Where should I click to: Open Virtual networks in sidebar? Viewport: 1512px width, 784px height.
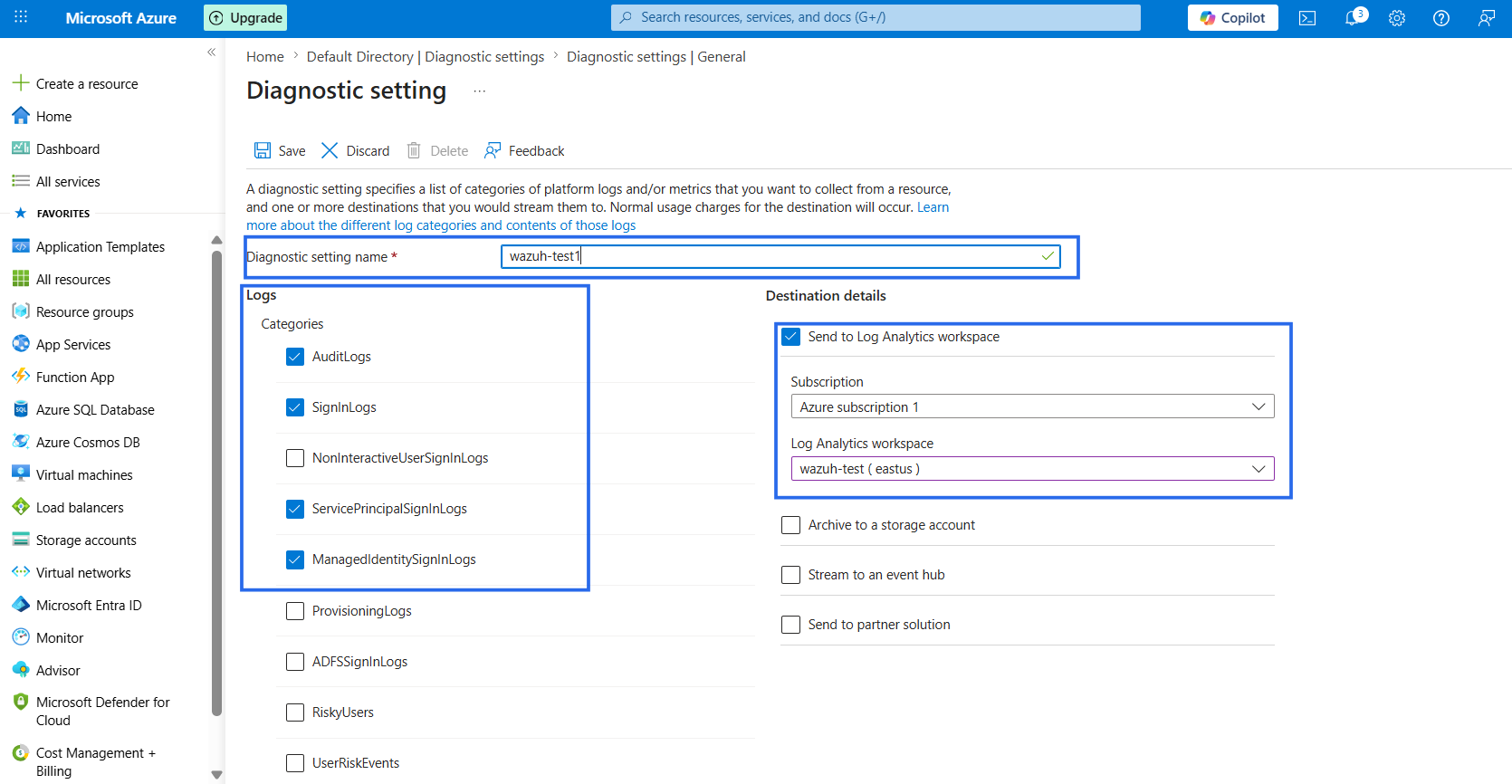tap(83, 572)
